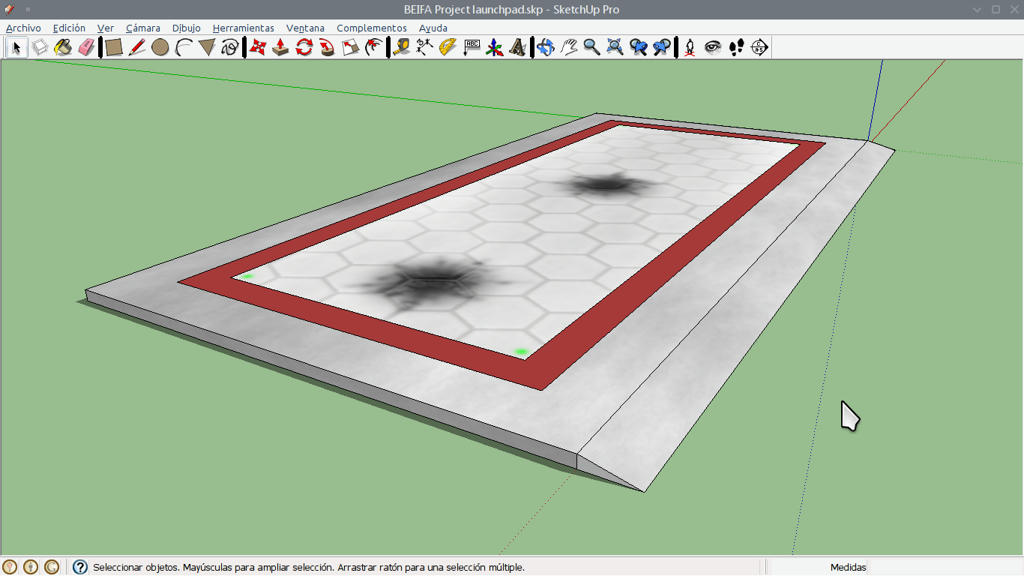The image size is (1024, 576).
Task: Open the Herramientas menu
Action: tap(244, 28)
